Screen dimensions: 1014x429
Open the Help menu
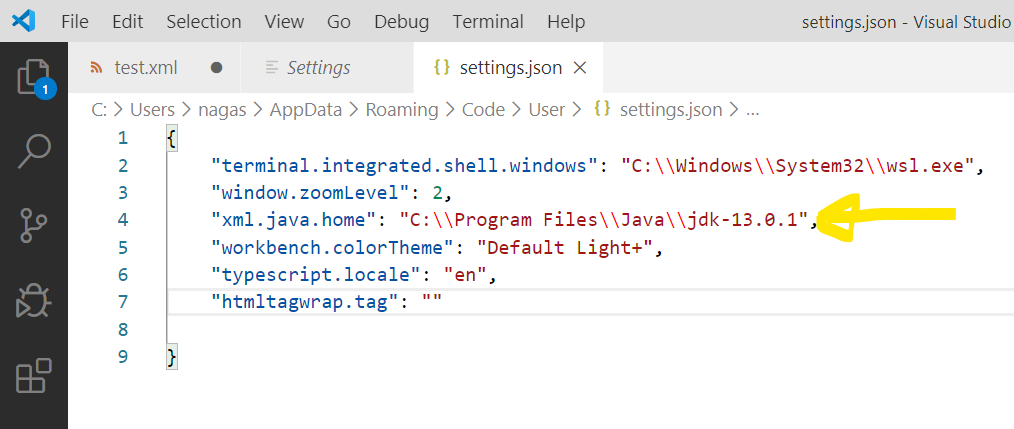tap(566, 21)
